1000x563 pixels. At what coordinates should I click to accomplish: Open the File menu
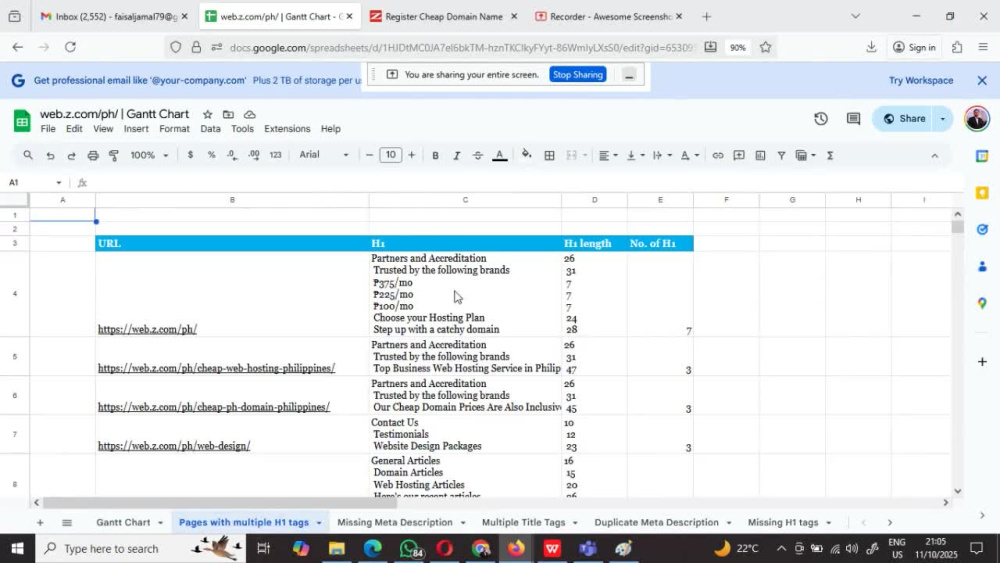[x=48, y=129]
